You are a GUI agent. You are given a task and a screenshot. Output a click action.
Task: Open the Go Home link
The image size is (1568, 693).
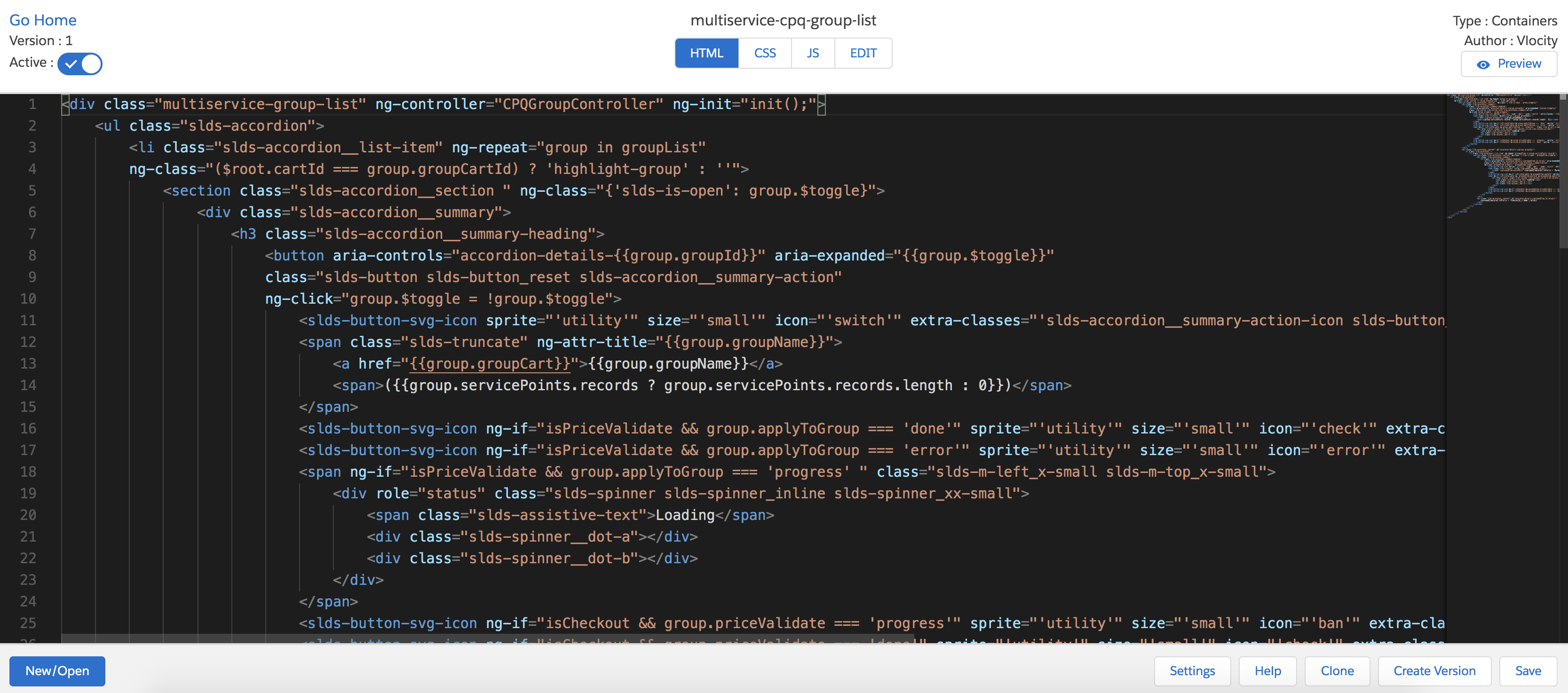pyautogui.click(x=43, y=20)
